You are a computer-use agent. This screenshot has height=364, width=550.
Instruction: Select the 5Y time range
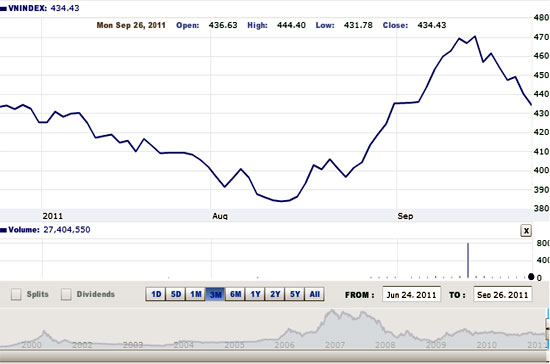(295, 294)
